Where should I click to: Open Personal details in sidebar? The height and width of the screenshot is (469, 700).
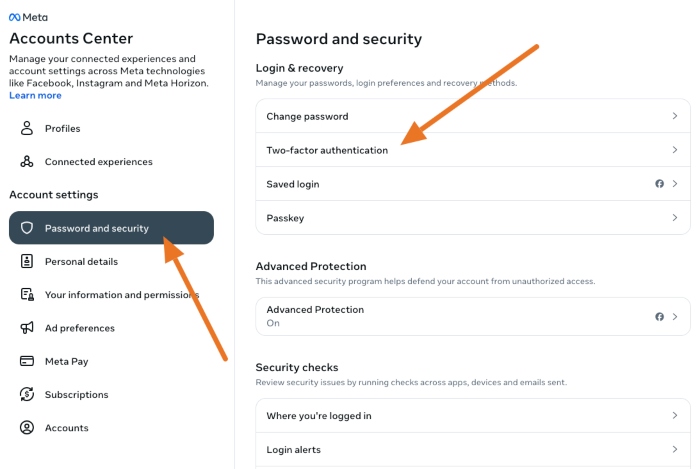[x=81, y=261]
